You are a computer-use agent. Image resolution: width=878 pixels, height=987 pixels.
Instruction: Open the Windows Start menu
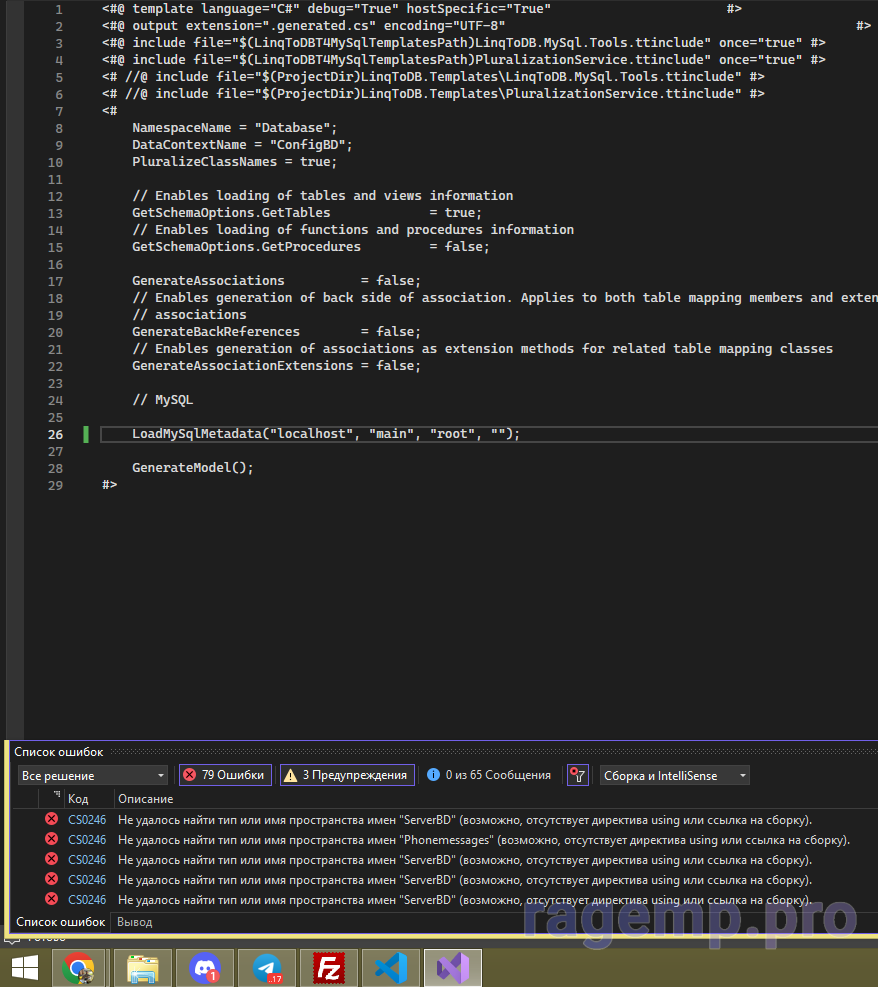coord(24,968)
